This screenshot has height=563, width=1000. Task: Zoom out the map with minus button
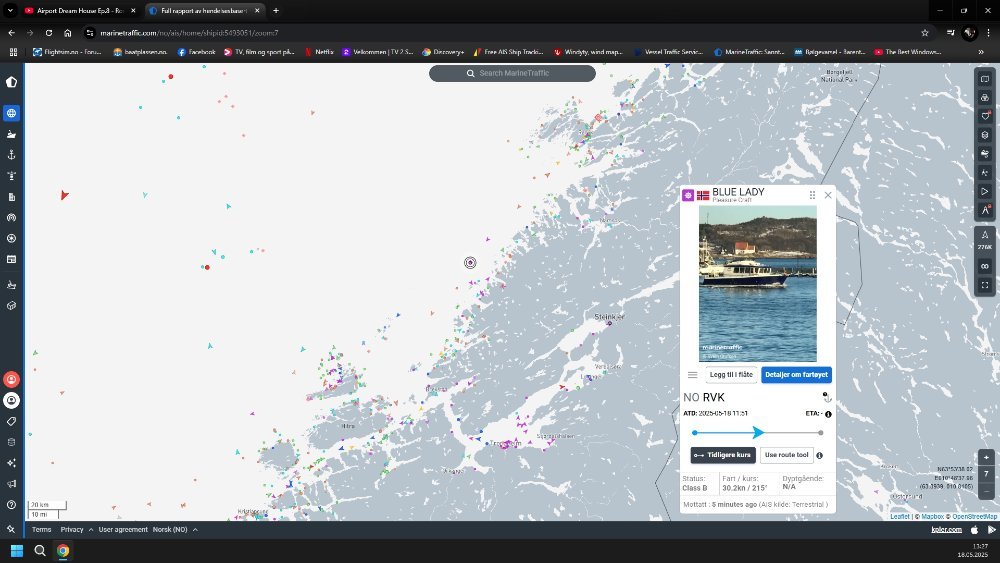(x=986, y=491)
